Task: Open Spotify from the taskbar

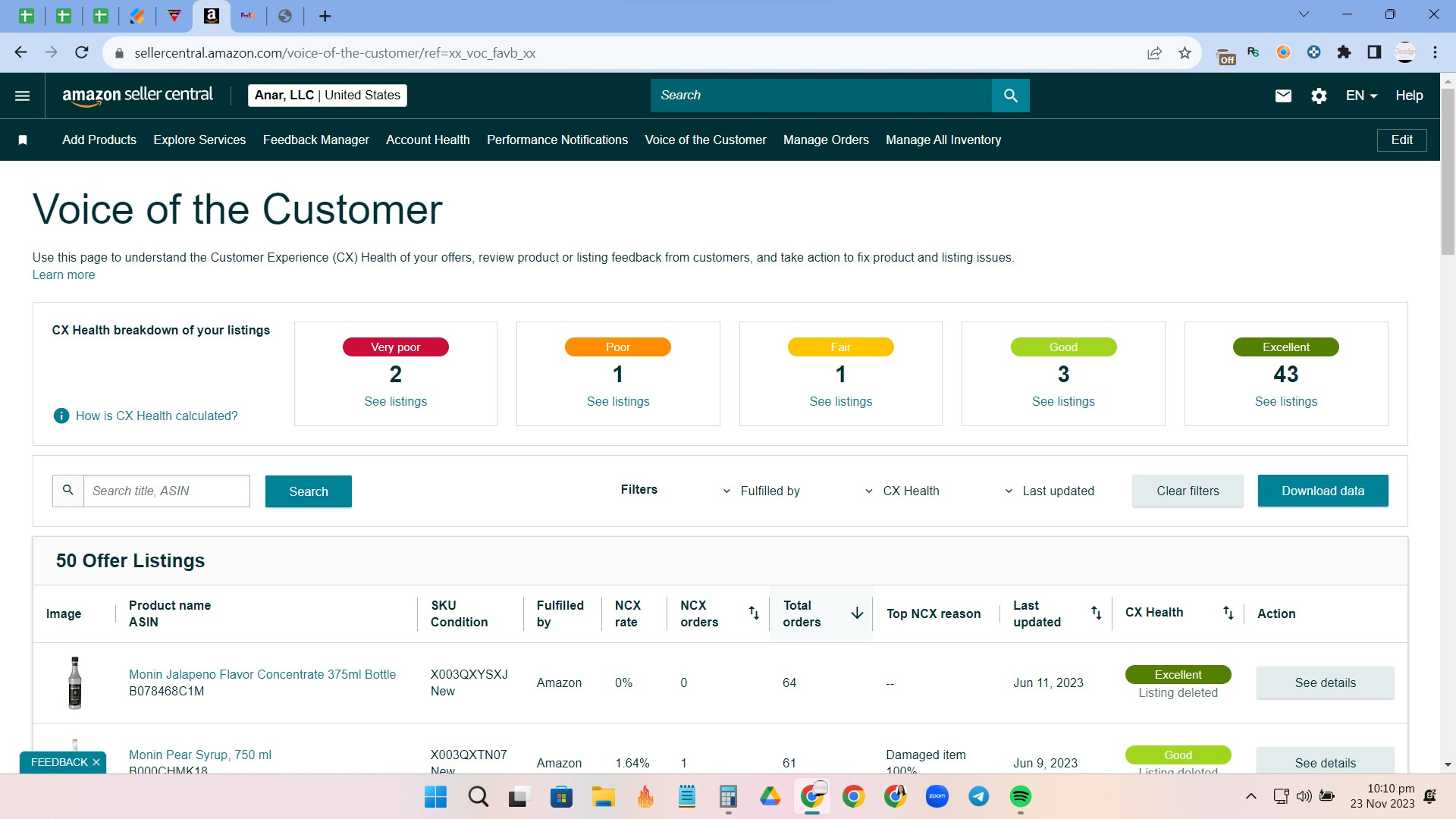Action: (x=1021, y=796)
